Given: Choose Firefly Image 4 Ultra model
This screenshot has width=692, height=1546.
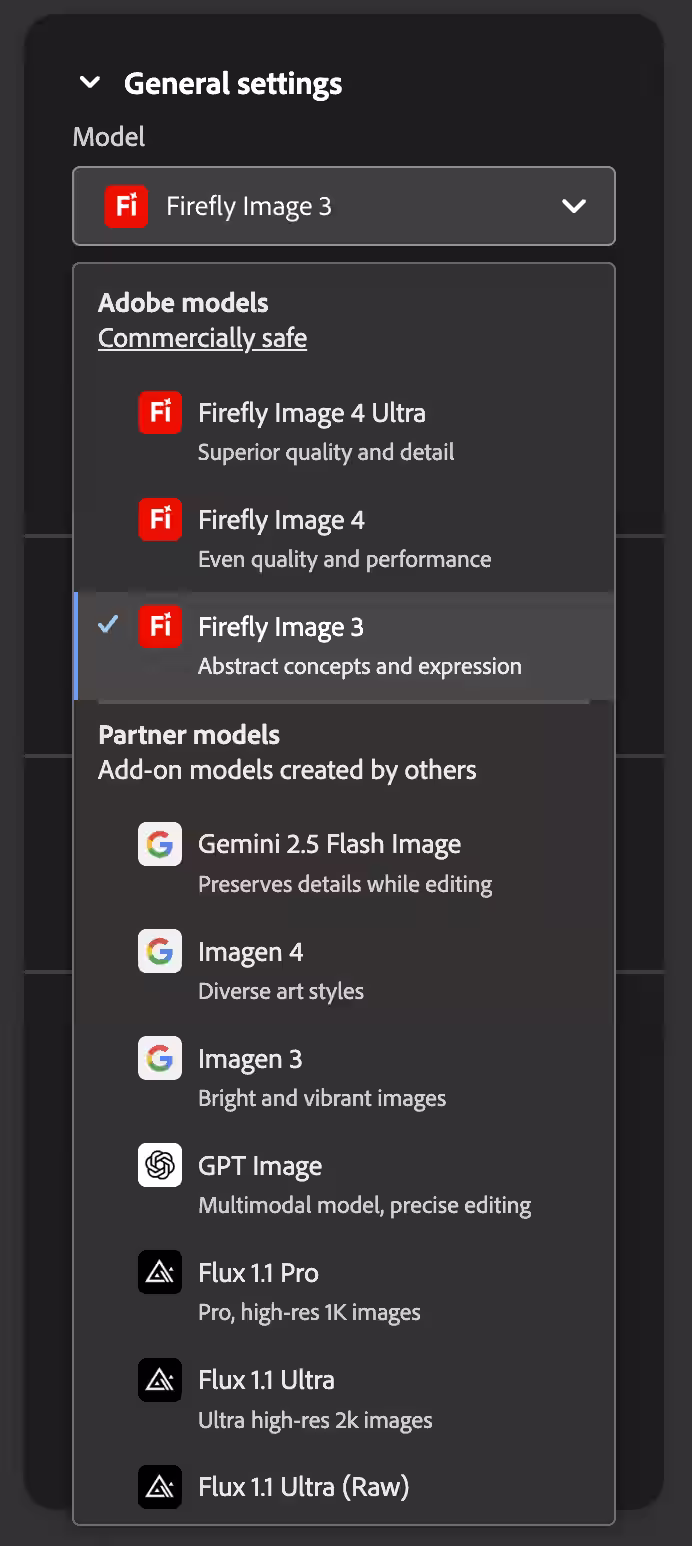Looking at the screenshot, I should 344,431.
